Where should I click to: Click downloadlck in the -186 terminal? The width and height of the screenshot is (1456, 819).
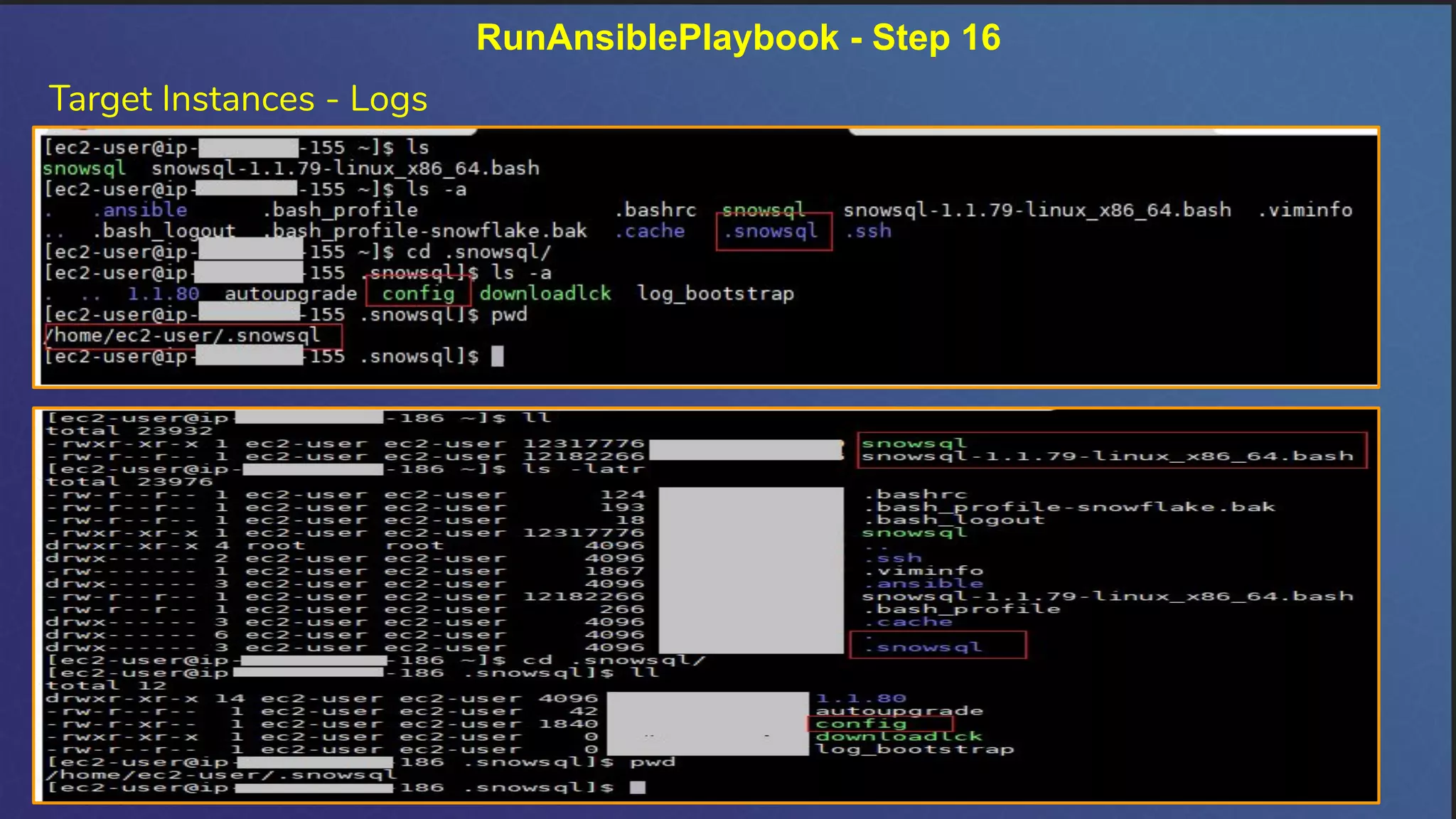click(x=900, y=737)
